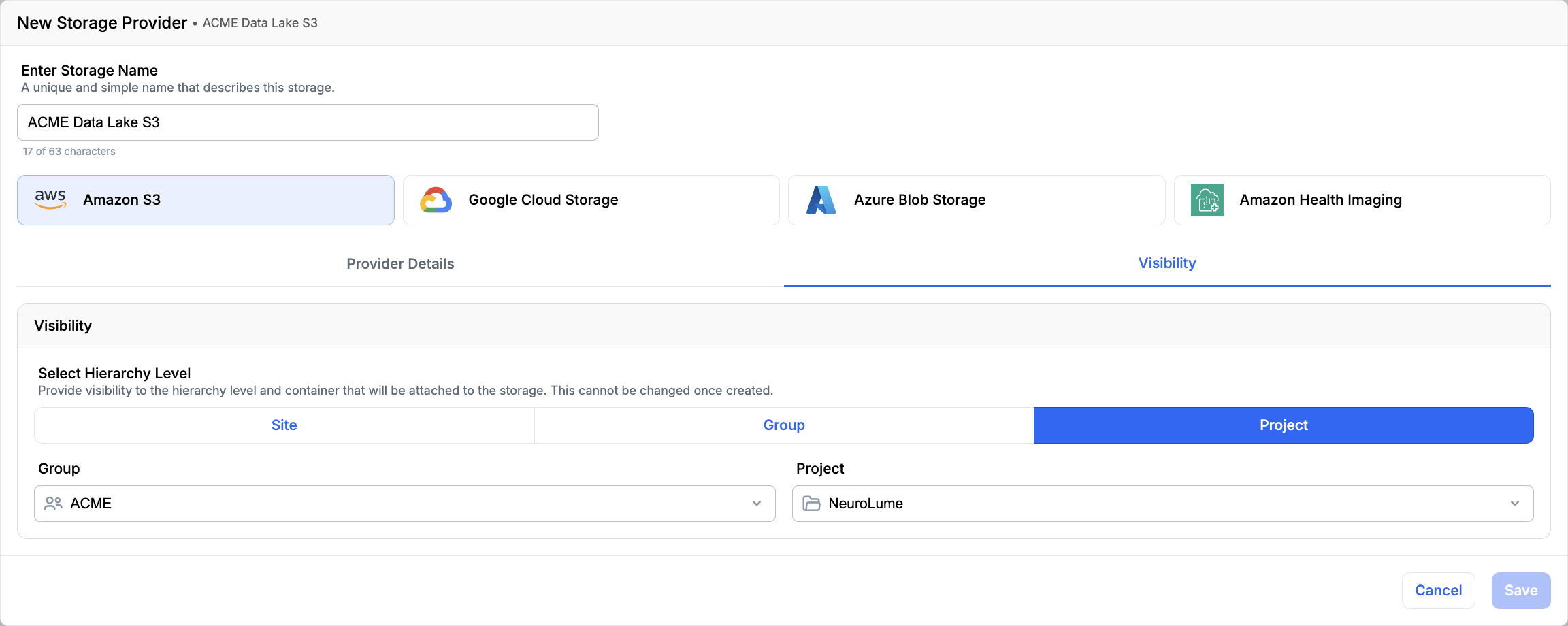1568x626 pixels.
Task: Click the 'Select Hierarchy Level' heading
Action: [x=114, y=374]
